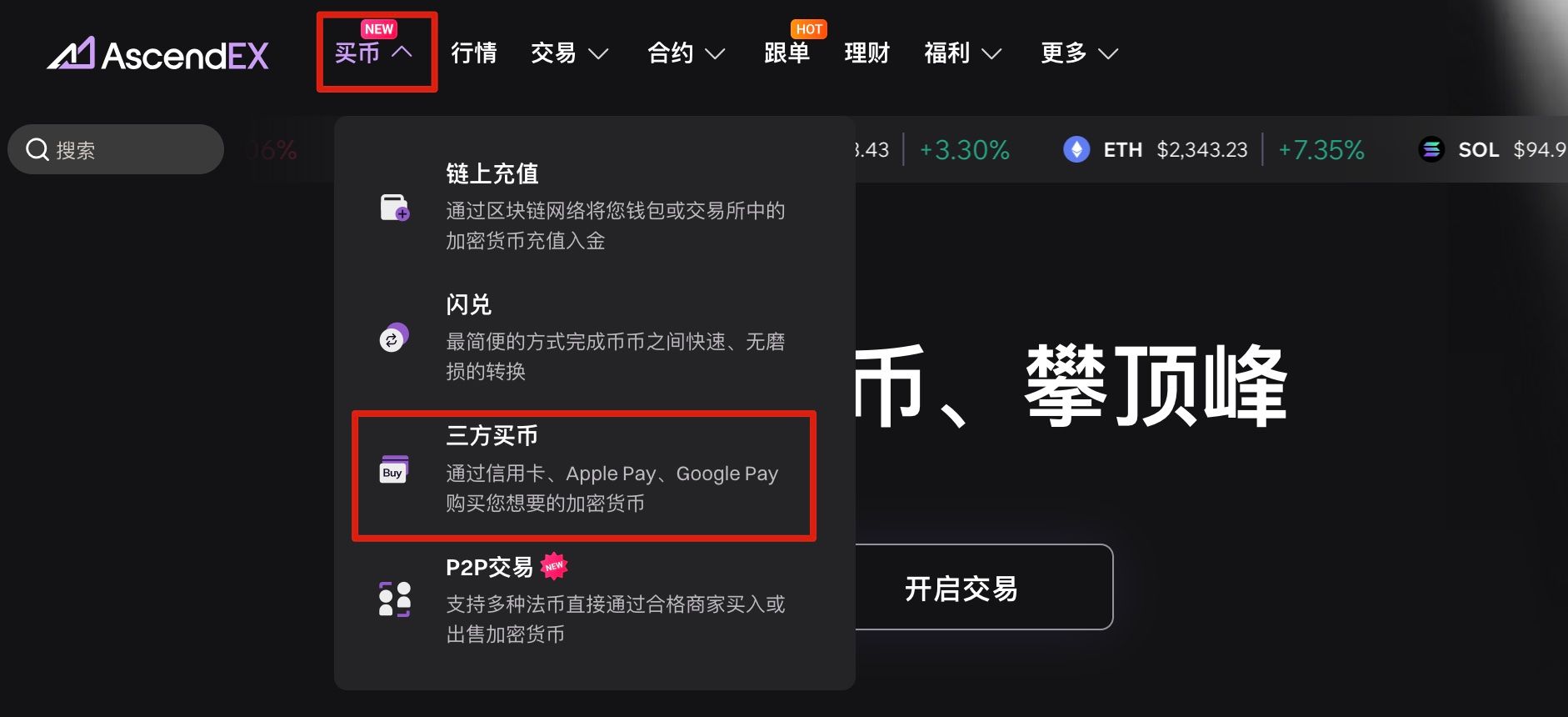Expand the 更多 dropdown menu
The height and width of the screenshot is (717, 1568).
pyautogui.click(x=1080, y=53)
